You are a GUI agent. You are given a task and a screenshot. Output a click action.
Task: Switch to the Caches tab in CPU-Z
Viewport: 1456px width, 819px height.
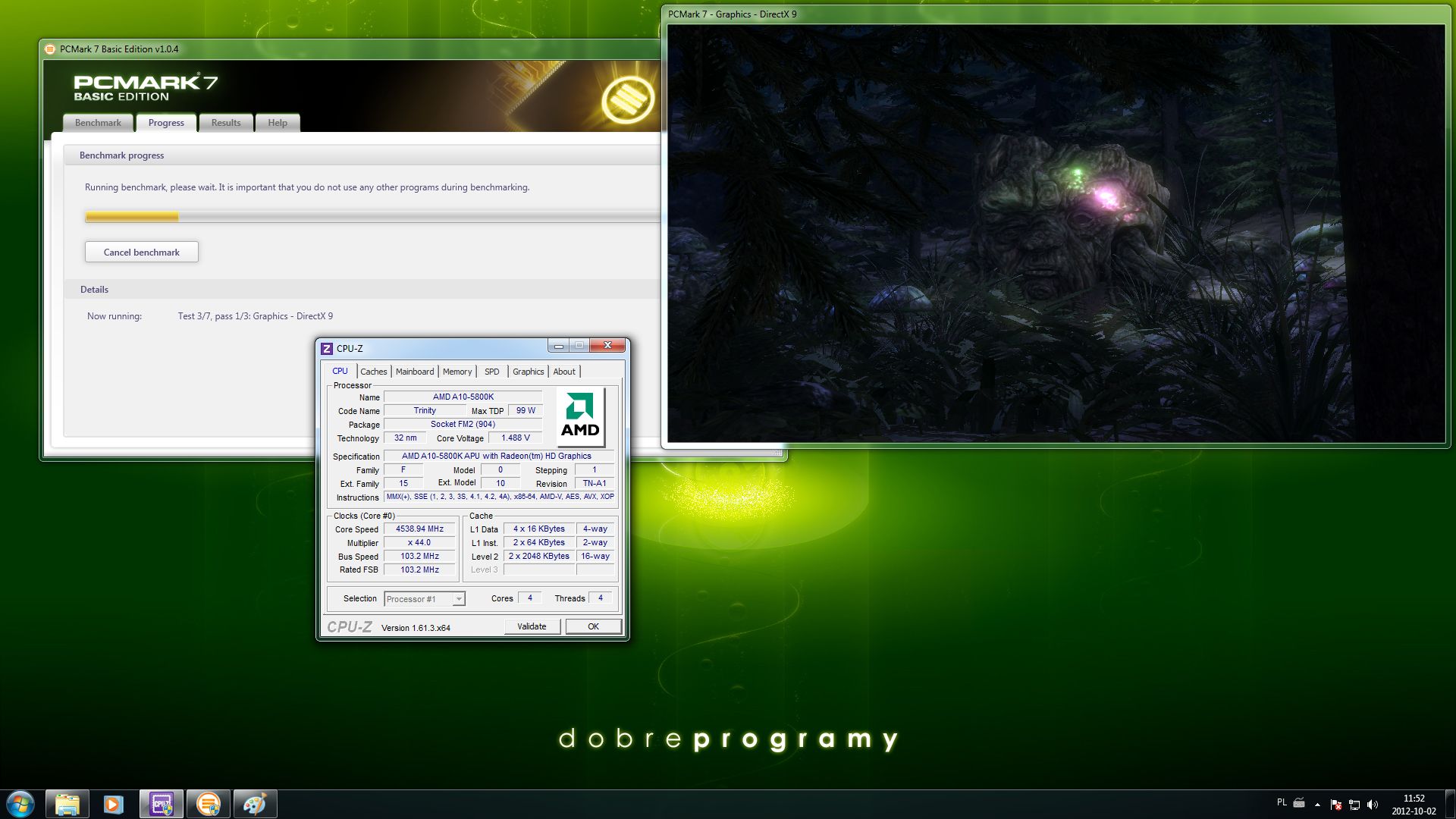373,372
